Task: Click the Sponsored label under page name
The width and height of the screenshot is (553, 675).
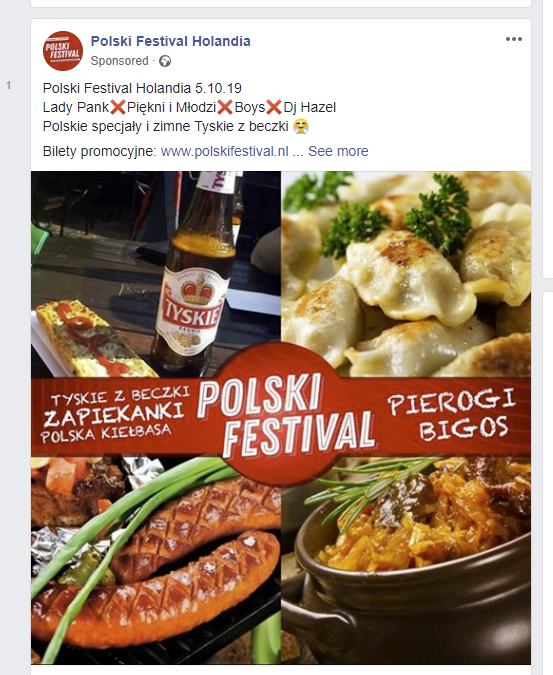Action: click(119, 61)
